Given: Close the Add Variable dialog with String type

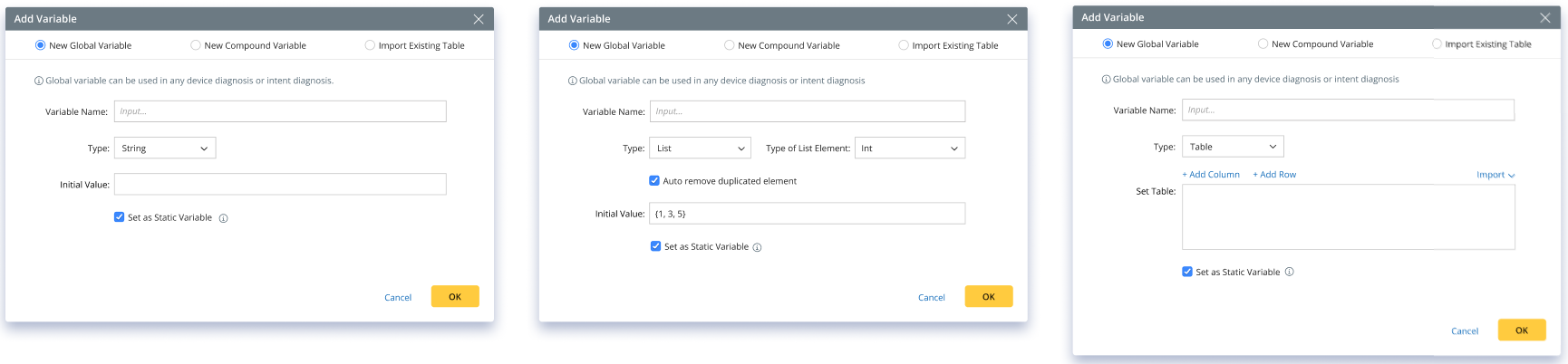Looking at the screenshot, I should click(479, 19).
